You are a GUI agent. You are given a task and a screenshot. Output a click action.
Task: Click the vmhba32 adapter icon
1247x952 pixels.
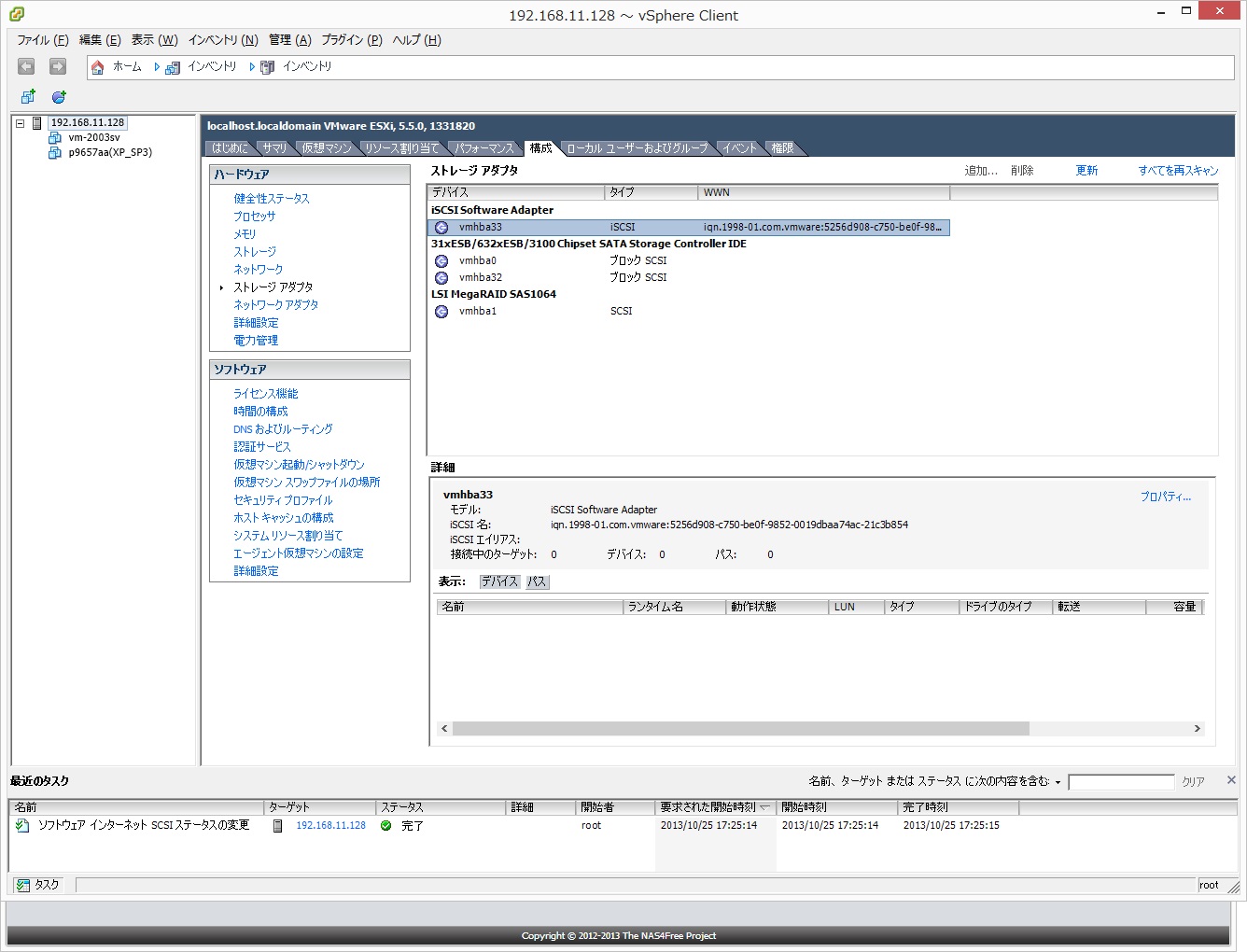441,277
